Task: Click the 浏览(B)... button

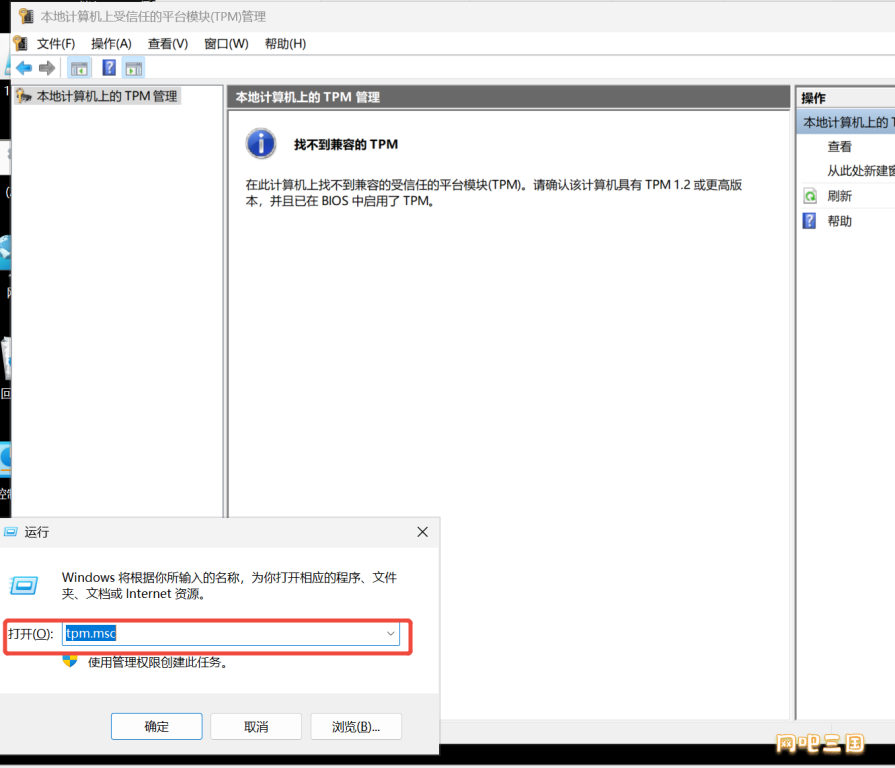Action: click(356, 726)
